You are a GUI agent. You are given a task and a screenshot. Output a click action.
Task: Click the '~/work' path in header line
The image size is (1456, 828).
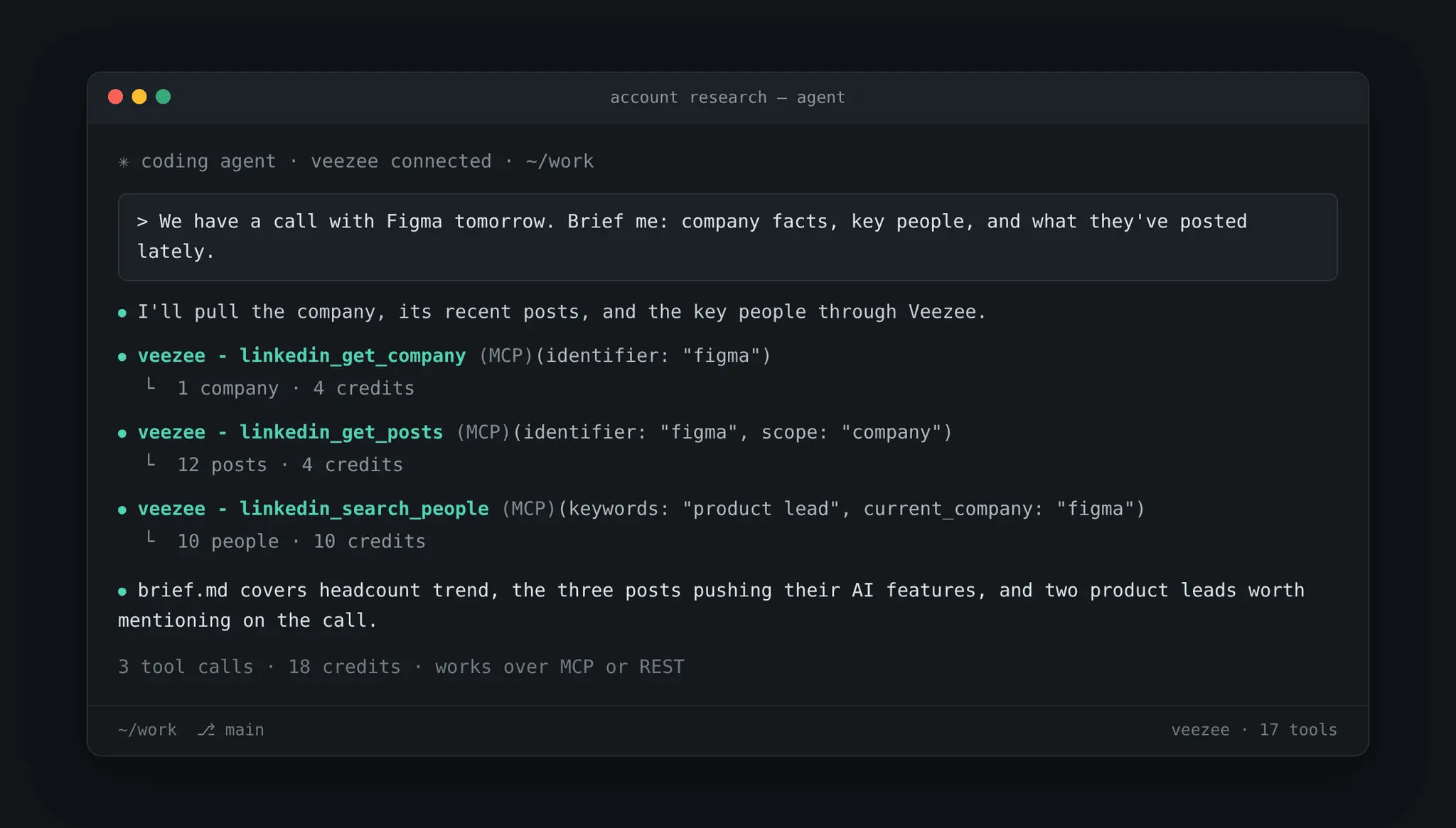(560, 161)
